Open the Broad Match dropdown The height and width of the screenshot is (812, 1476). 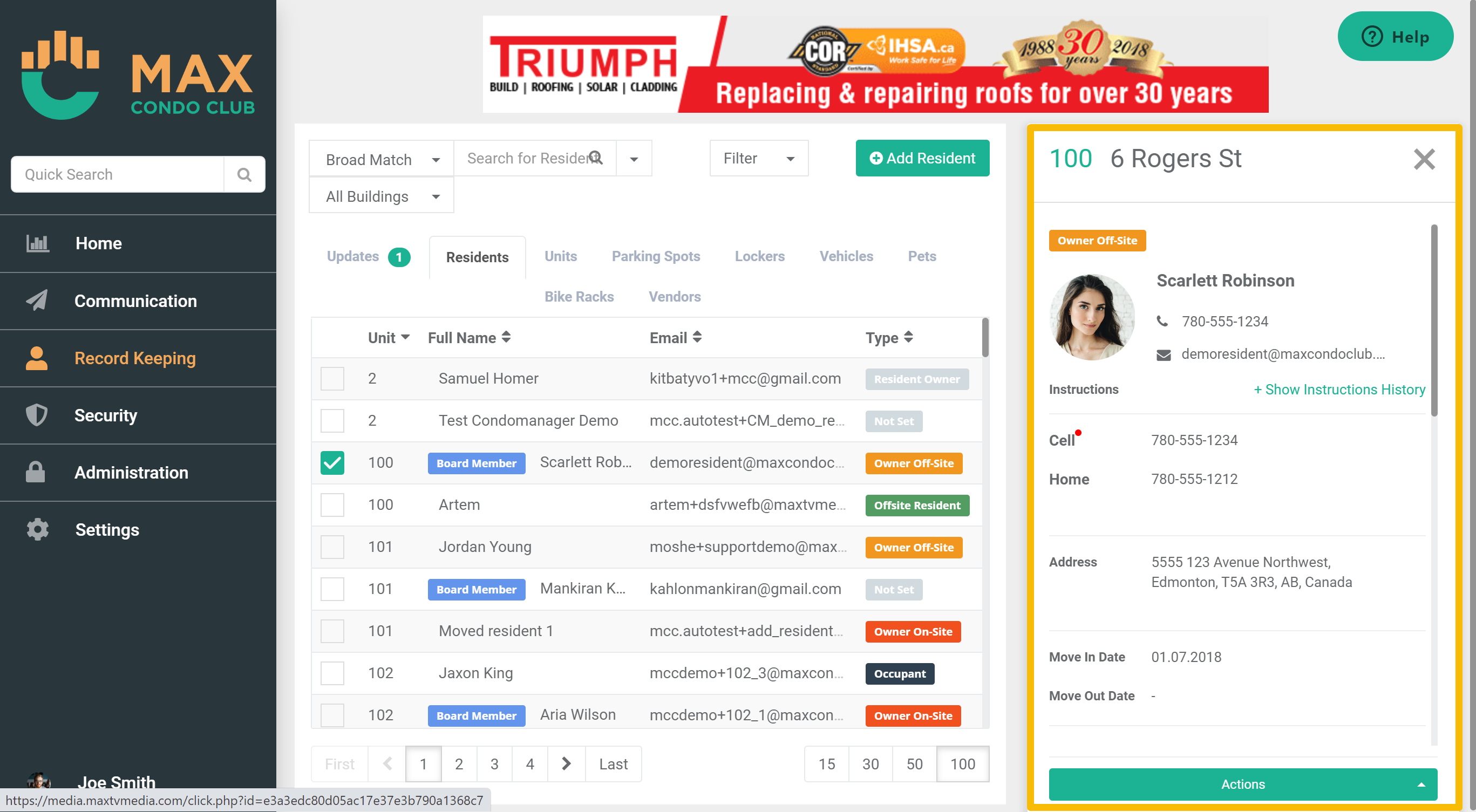(x=382, y=159)
